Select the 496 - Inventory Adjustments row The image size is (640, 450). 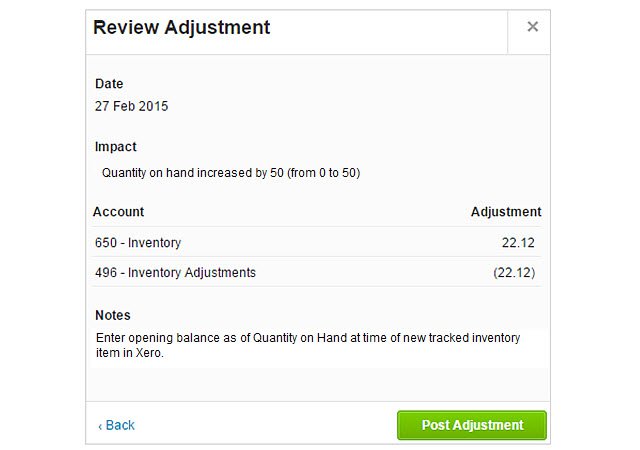click(x=175, y=272)
